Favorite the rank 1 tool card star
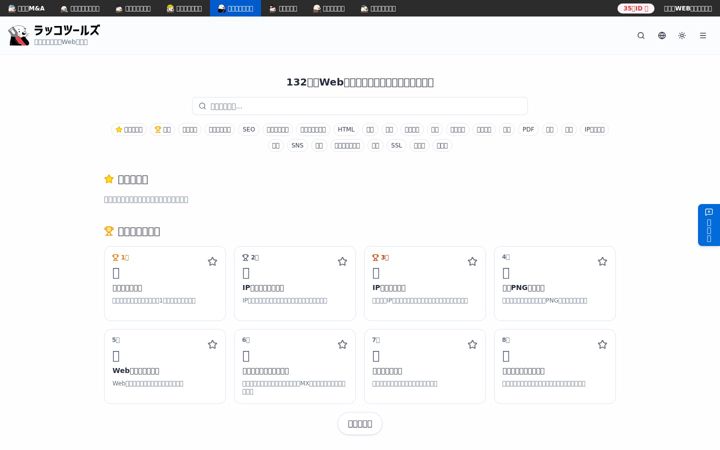 [212, 261]
